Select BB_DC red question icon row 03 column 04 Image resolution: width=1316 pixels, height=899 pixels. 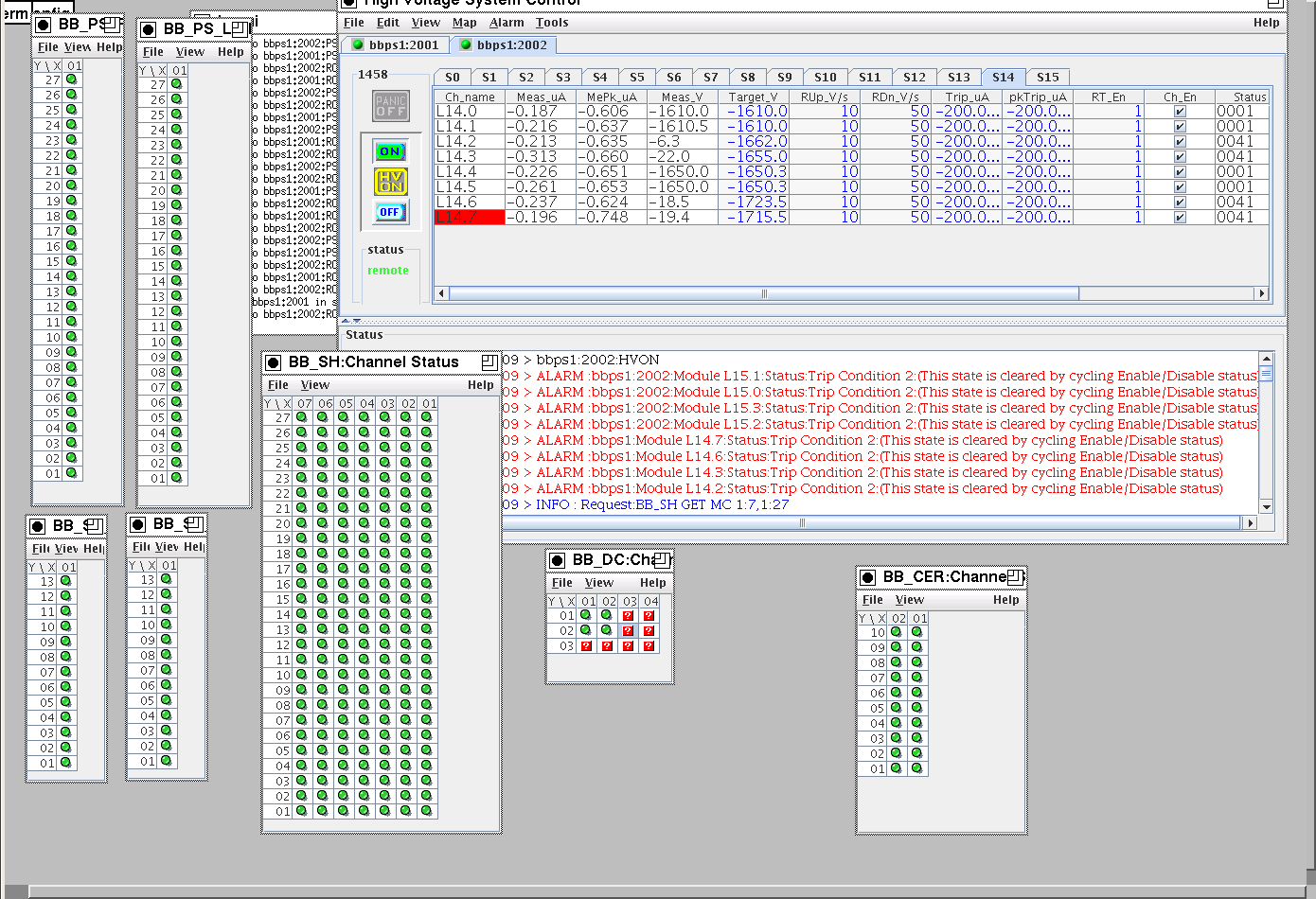(x=649, y=646)
